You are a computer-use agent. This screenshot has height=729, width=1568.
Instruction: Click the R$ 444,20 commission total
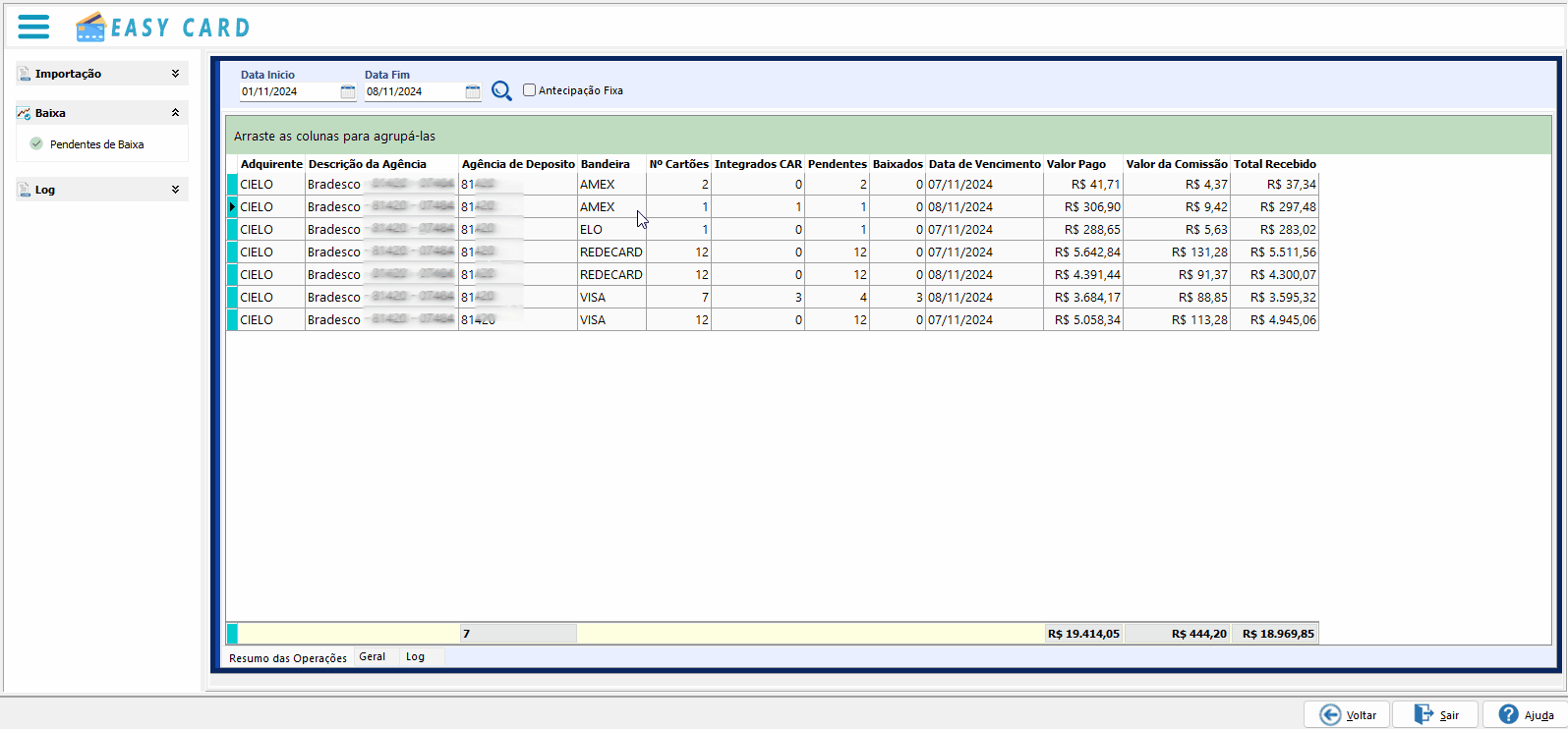1177,634
